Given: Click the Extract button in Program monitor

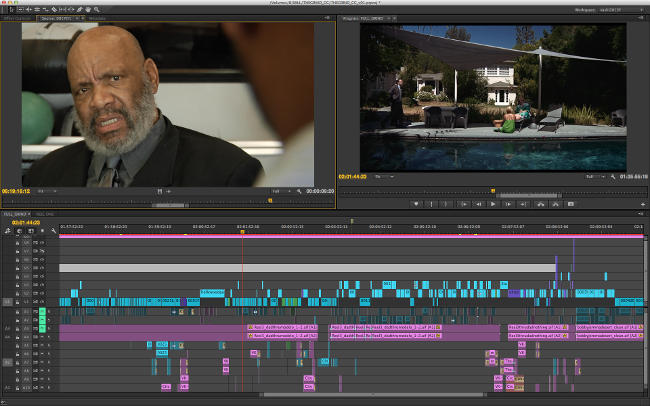Looking at the screenshot, I should (555, 204).
